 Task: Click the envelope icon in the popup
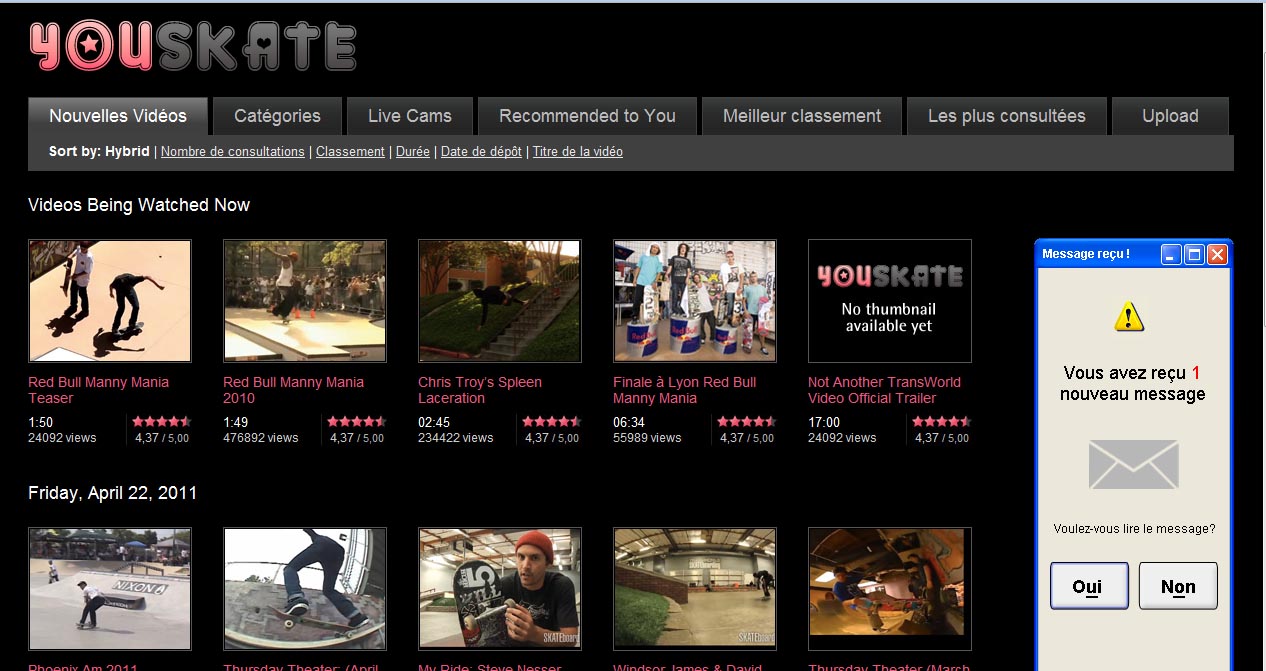coord(1133,465)
